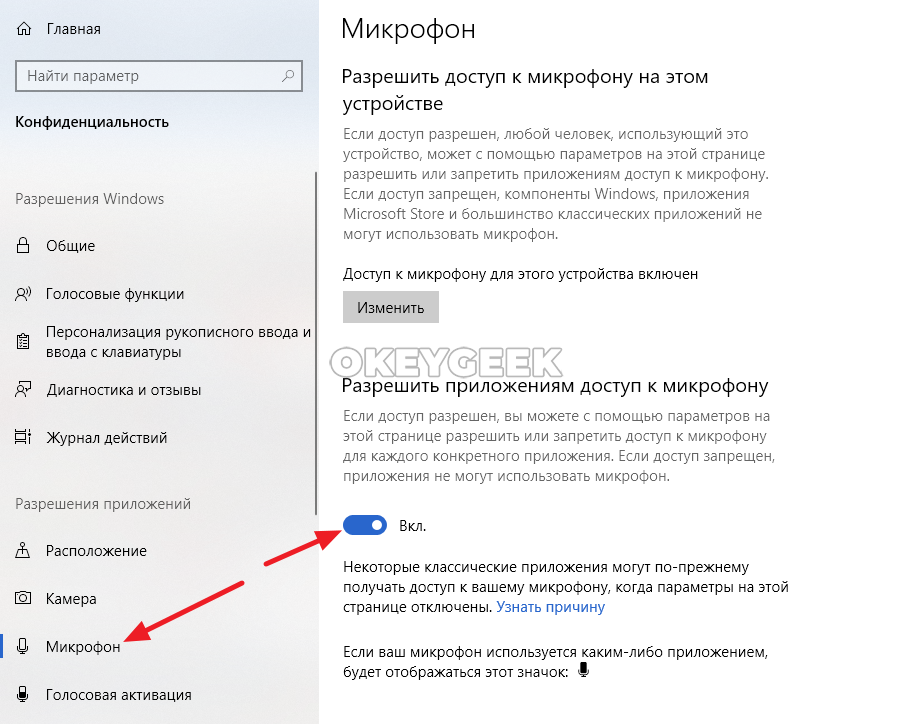Click the Расположение location icon
The height and width of the screenshot is (724, 897).
tap(23, 550)
